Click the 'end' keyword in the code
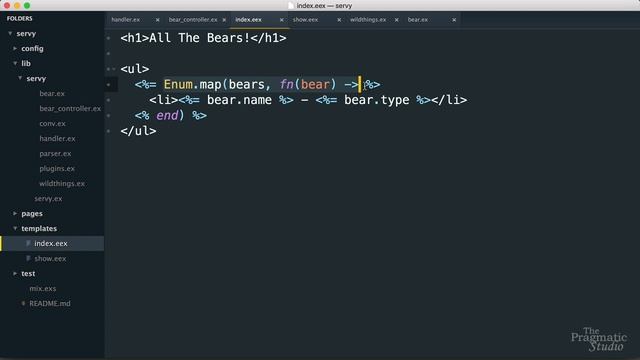This screenshot has height=360, width=640. [167, 116]
